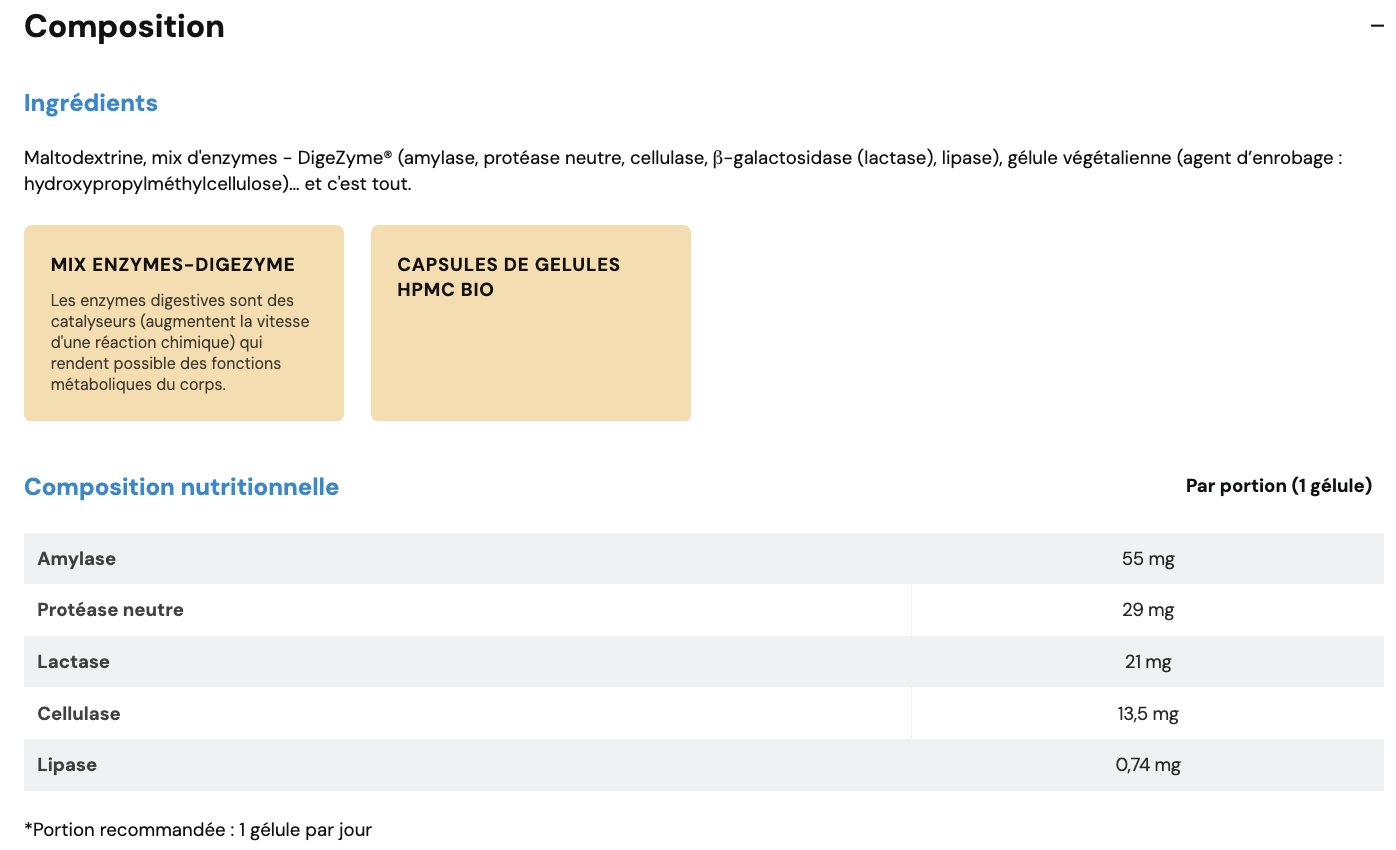1396x850 pixels.
Task: Click the Composition section heading
Action: [x=124, y=27]
